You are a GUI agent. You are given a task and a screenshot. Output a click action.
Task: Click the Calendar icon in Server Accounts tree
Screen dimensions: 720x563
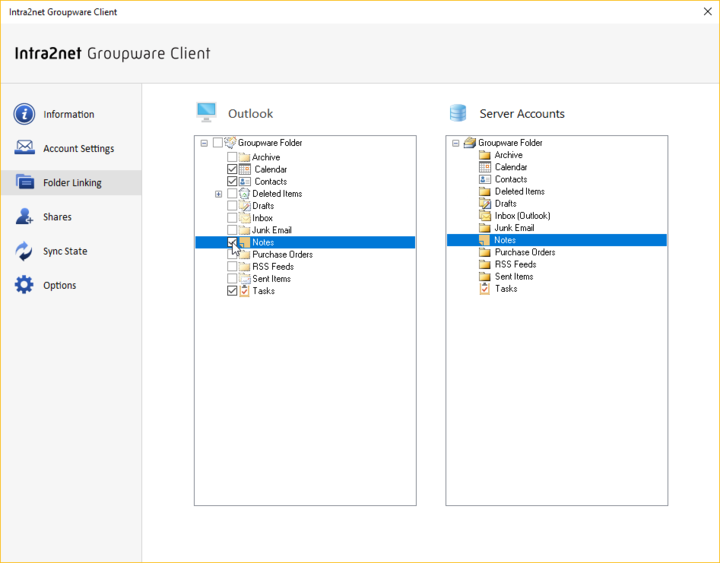tap(485, 167)
